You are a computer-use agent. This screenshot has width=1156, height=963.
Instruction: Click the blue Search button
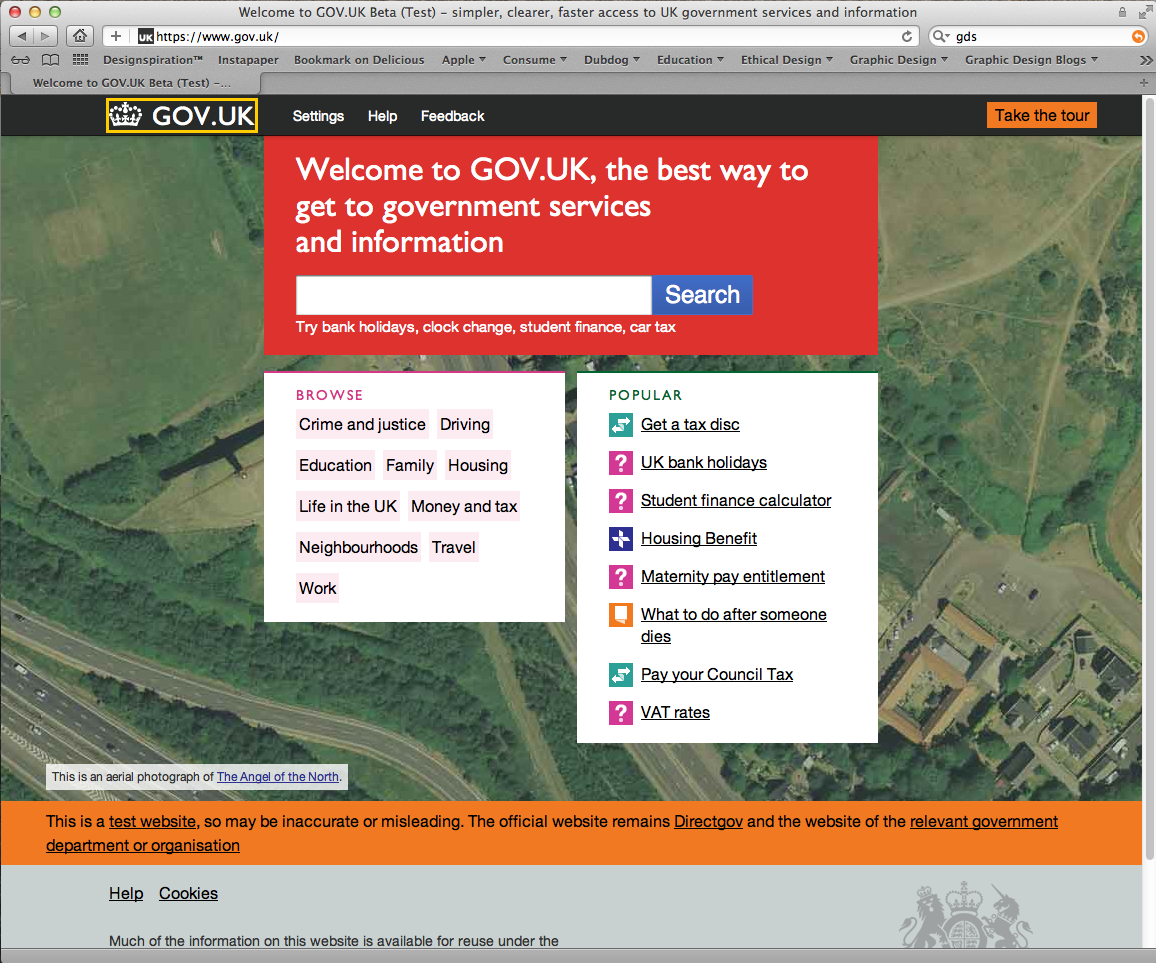[702, 295]
